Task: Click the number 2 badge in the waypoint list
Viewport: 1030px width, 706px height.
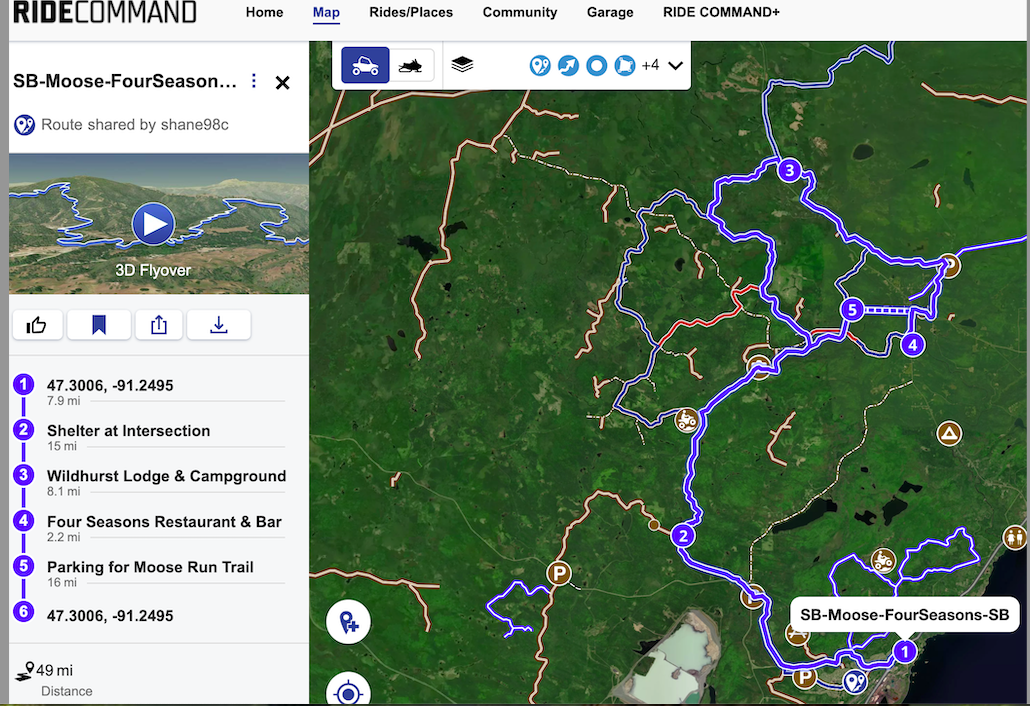Action: pyautogui.click(x=24, y=430)
